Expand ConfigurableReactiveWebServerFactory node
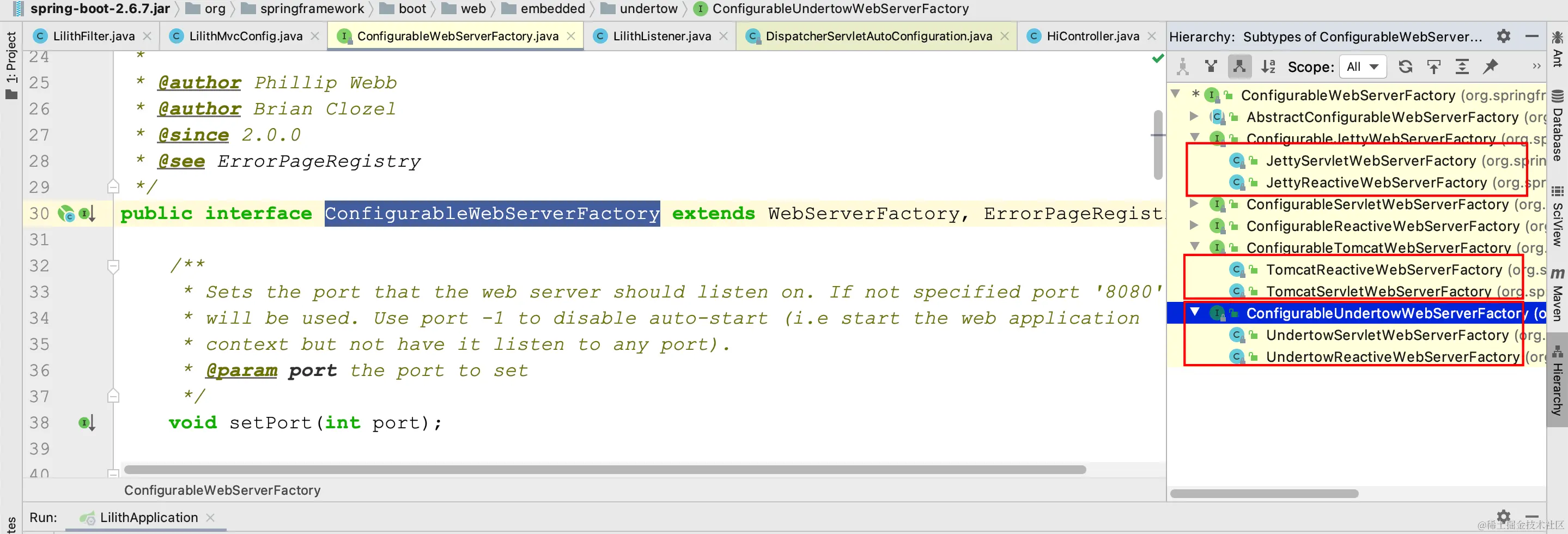The image size is (1568, 534). (1194, 225)
